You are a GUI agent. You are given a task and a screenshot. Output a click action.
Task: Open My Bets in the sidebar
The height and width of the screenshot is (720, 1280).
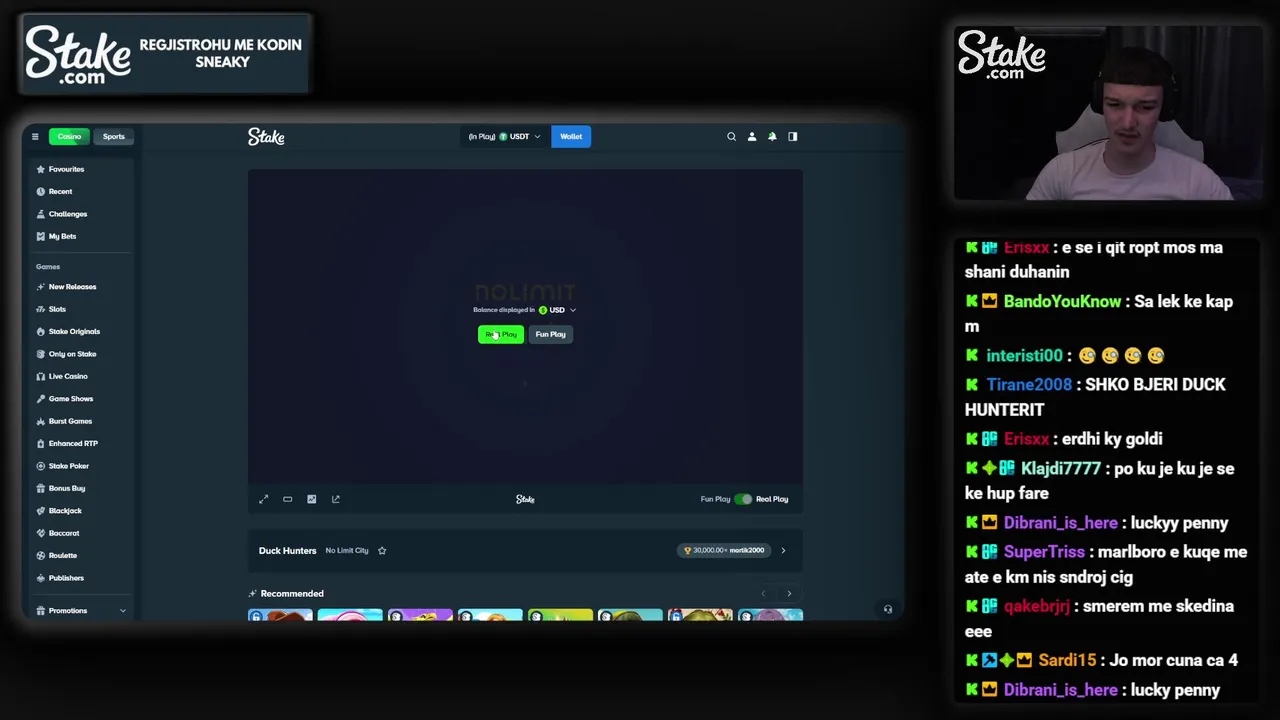[x=62, y=236]
